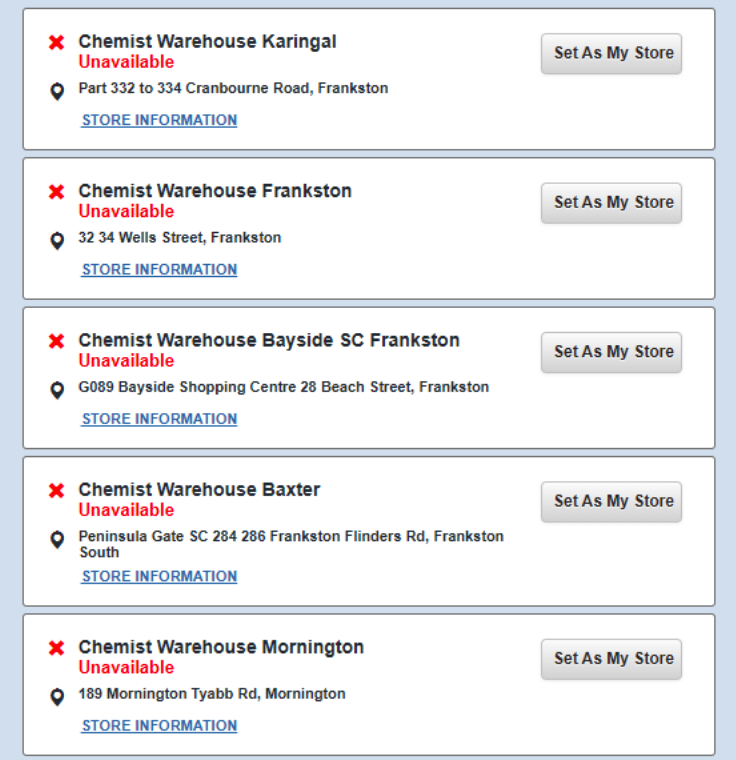The image size is (736, 760).
Task: Show Store Information for Chemist Warehouse Baxter
Action: coord(159,576)
